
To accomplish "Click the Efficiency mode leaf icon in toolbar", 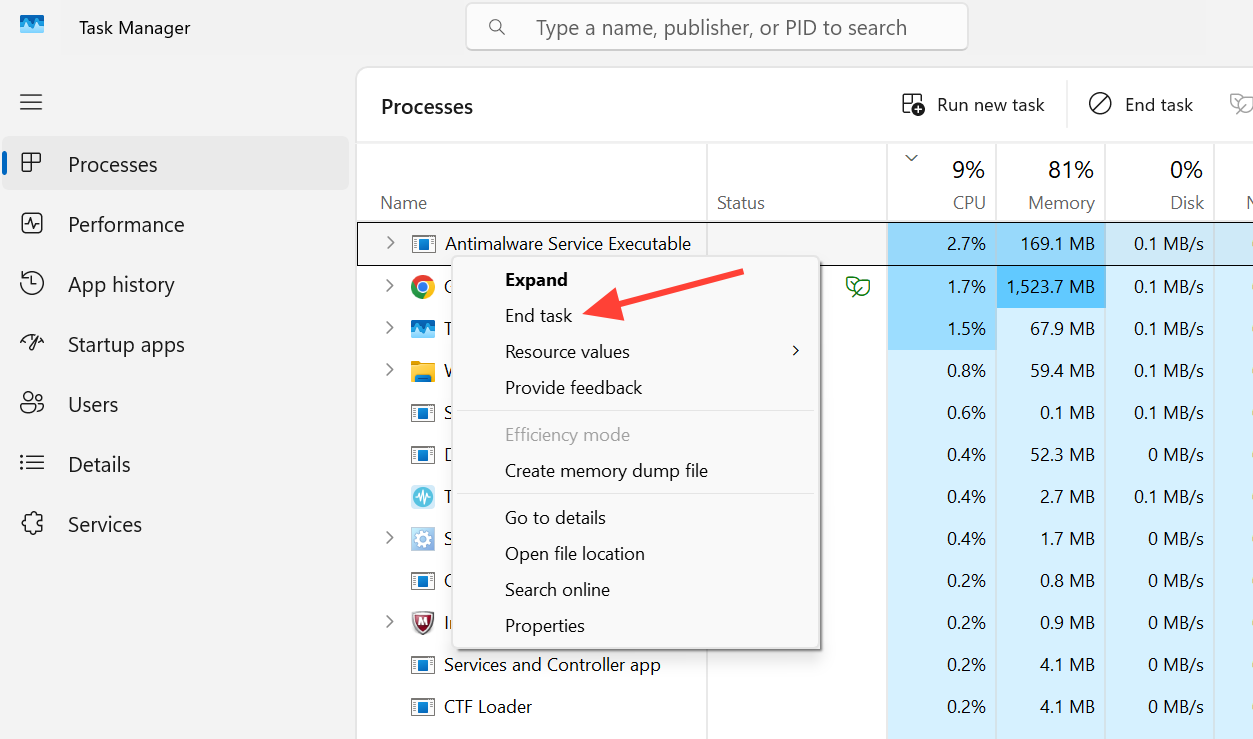I will point(1241,104).
